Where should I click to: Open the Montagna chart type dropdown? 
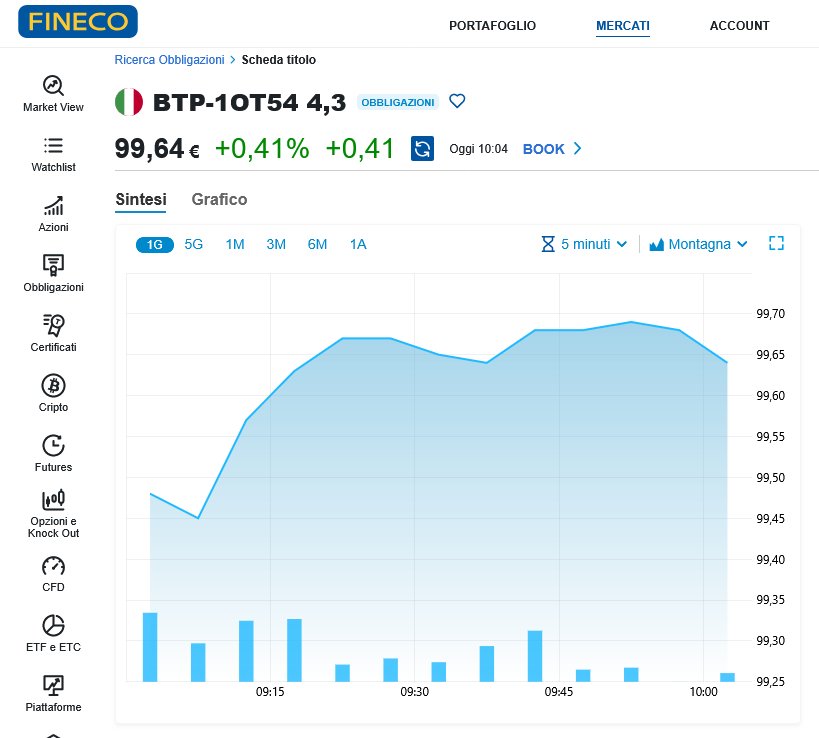click(698, 244)
